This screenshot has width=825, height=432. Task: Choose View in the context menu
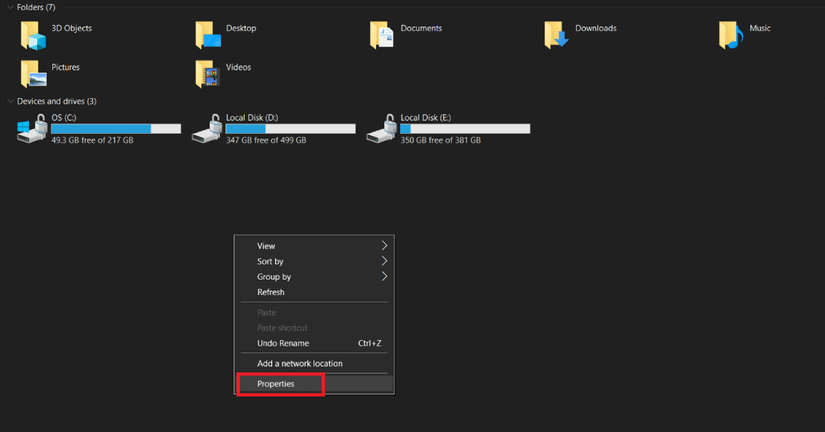314,246
